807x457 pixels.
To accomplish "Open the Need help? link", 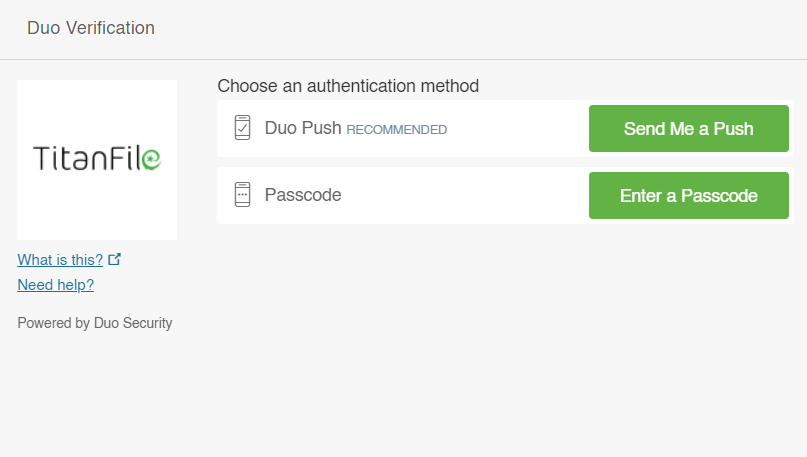I will (56, 285).
